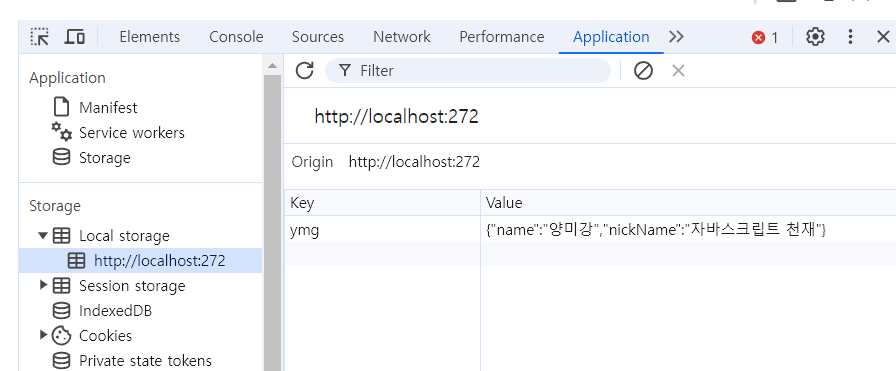Select Cookies in the sidebar
The width and height of the screenshot is (896, 371).
[x=105, y=336]
